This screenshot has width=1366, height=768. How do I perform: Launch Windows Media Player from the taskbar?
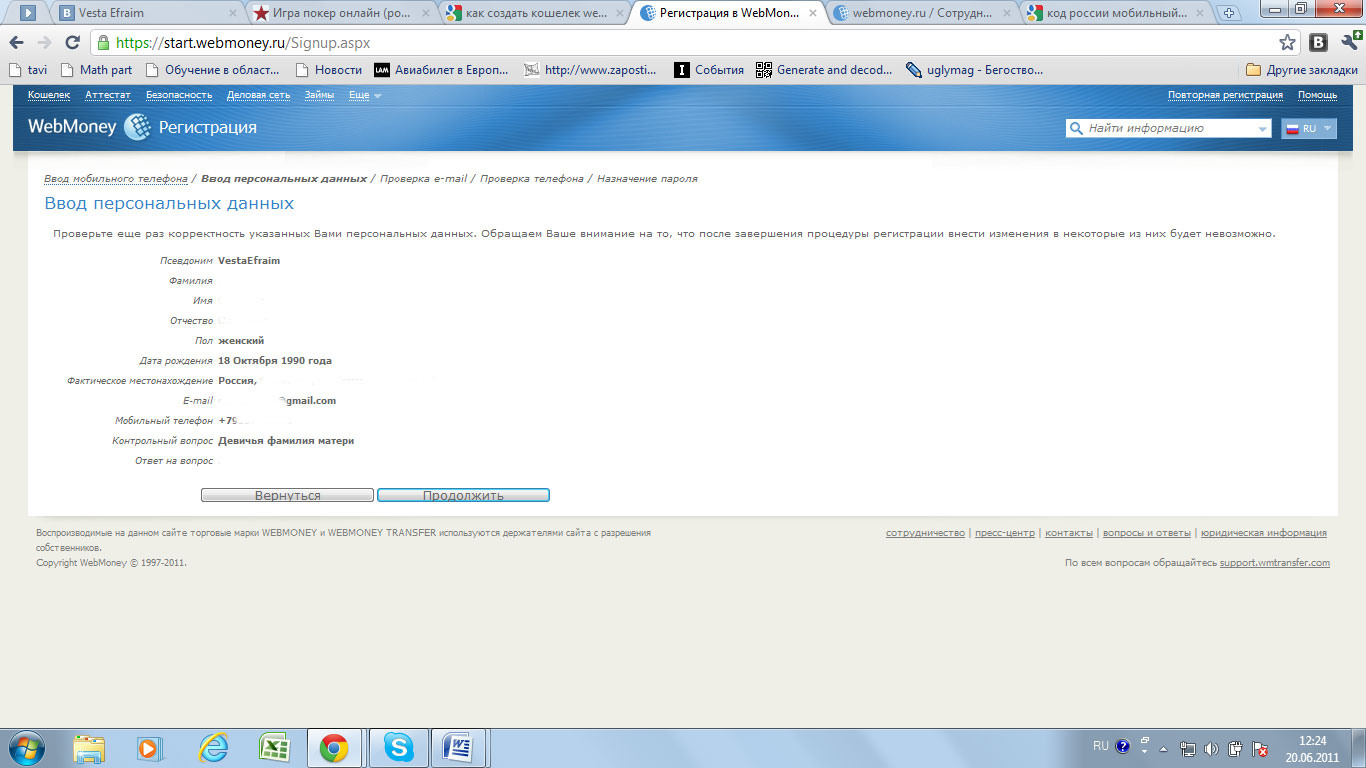[x=149, y=748]
